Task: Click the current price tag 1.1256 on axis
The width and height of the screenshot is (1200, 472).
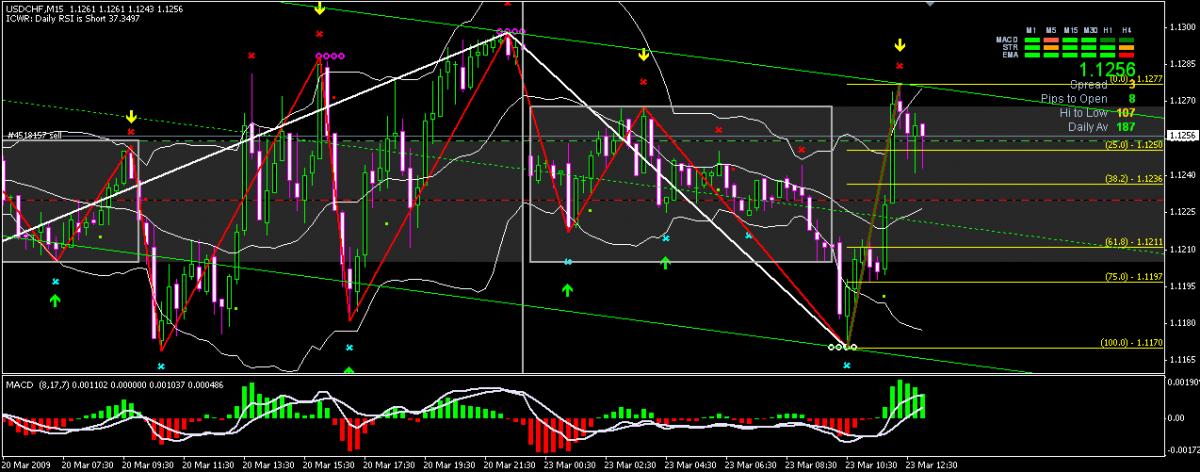Action: pyautogui.click(x=1183, y=135)
